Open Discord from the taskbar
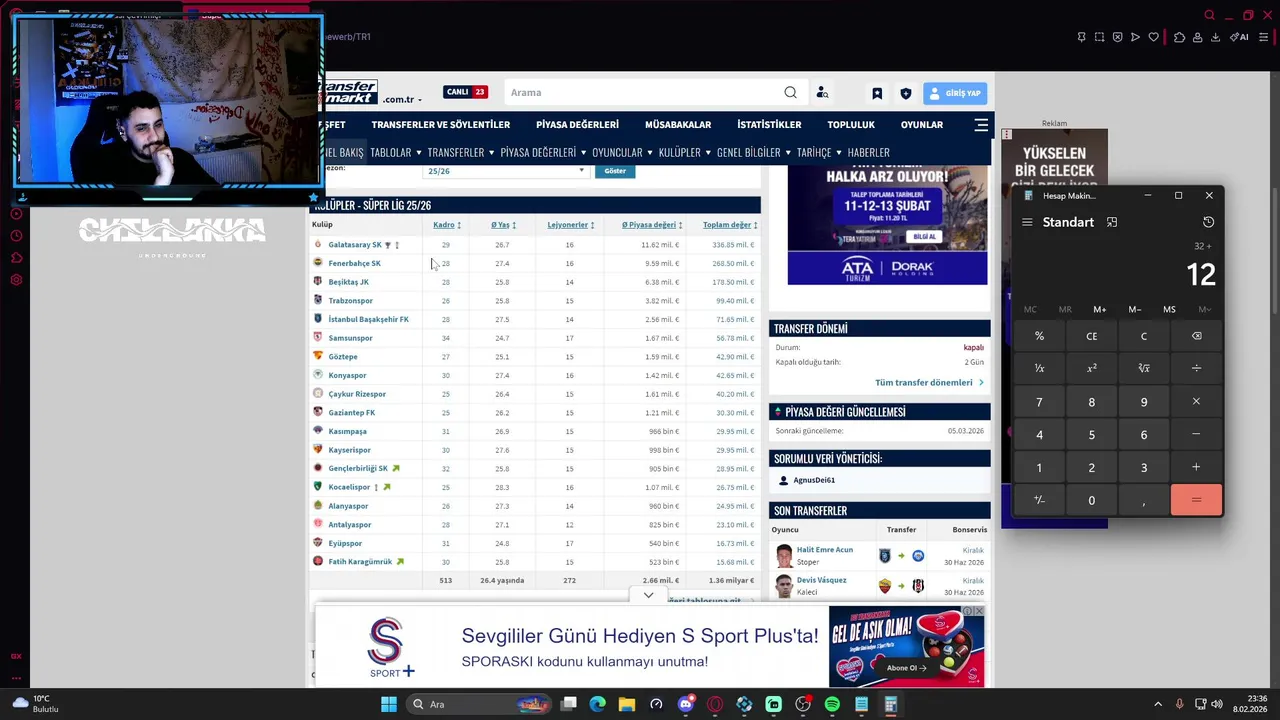The image size is (1280, 720). pos(685,704)
